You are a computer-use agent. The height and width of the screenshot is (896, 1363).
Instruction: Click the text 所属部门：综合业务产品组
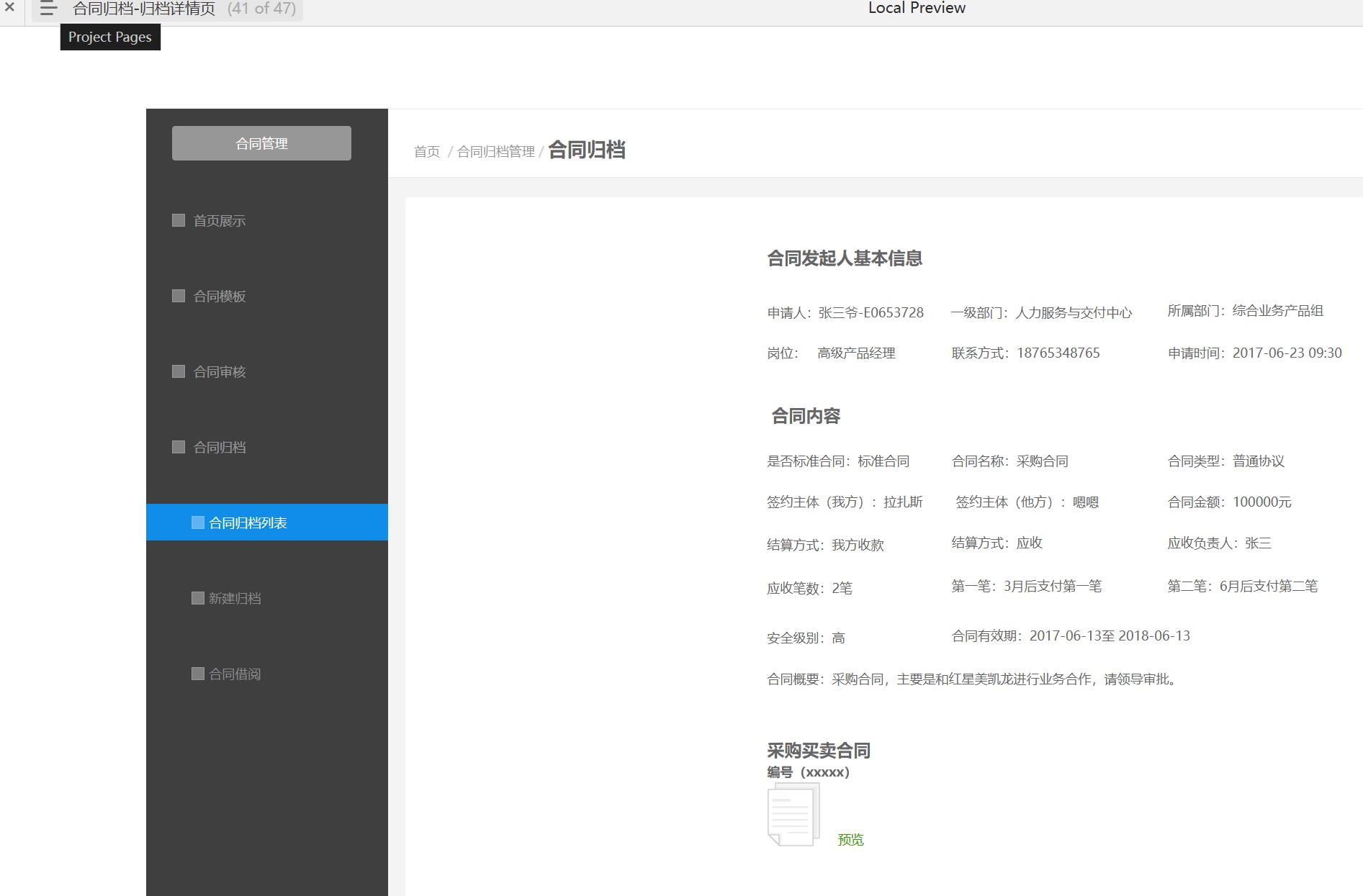(x=1246, y=311)
